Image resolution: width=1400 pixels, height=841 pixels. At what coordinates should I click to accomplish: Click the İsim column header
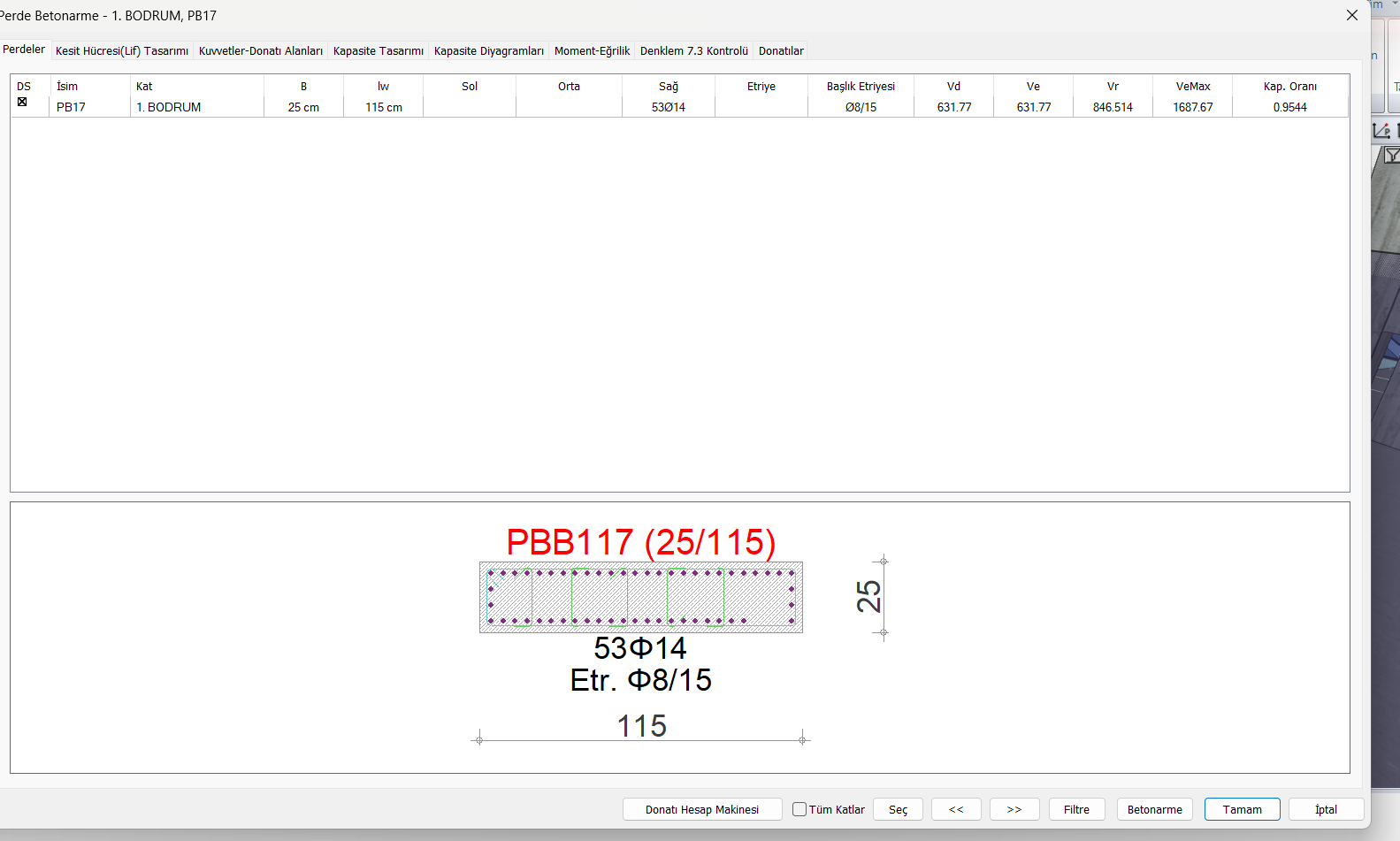click(x=67, y=86)
